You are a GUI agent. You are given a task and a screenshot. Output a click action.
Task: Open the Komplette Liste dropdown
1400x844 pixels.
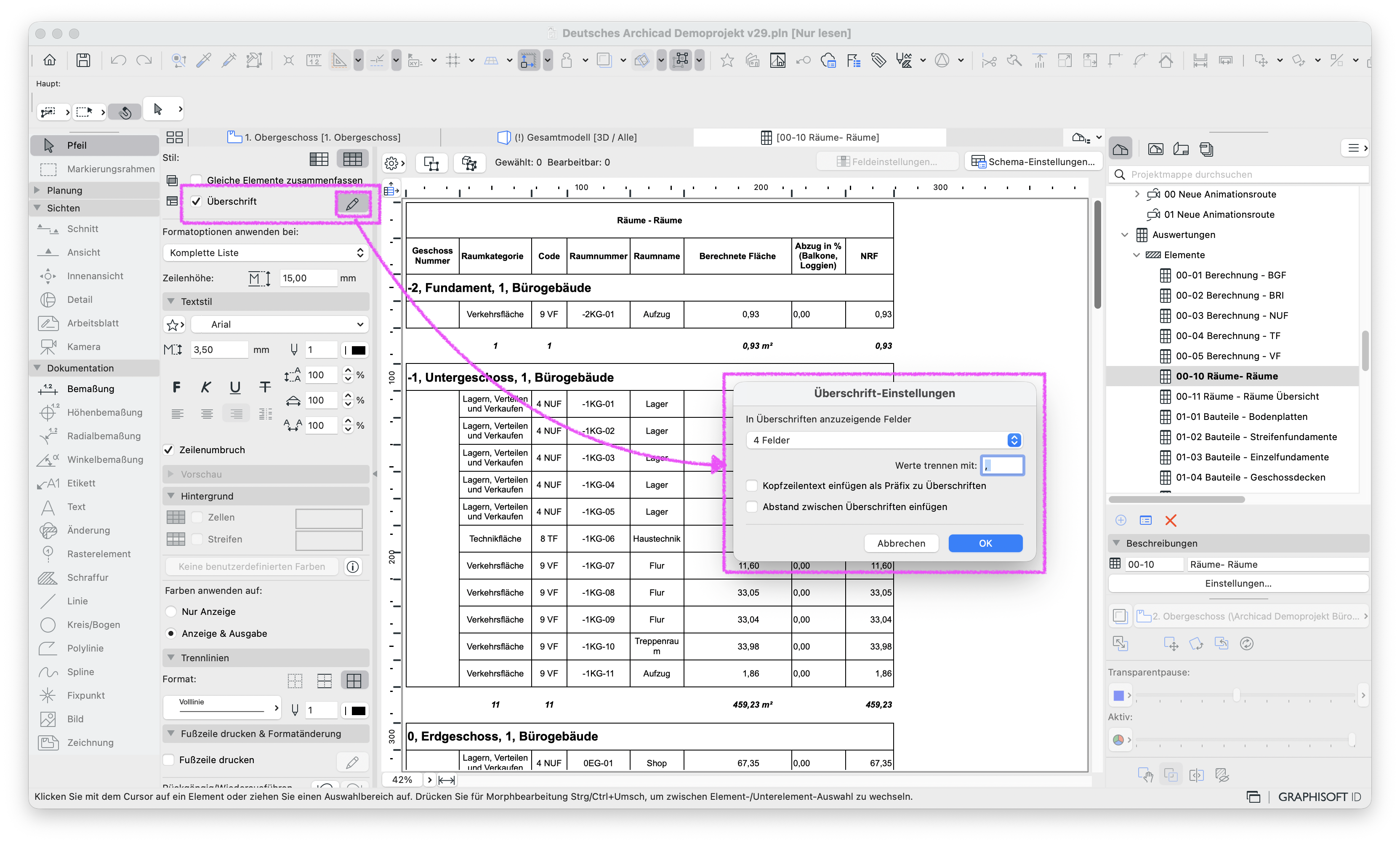click(265, 252)
